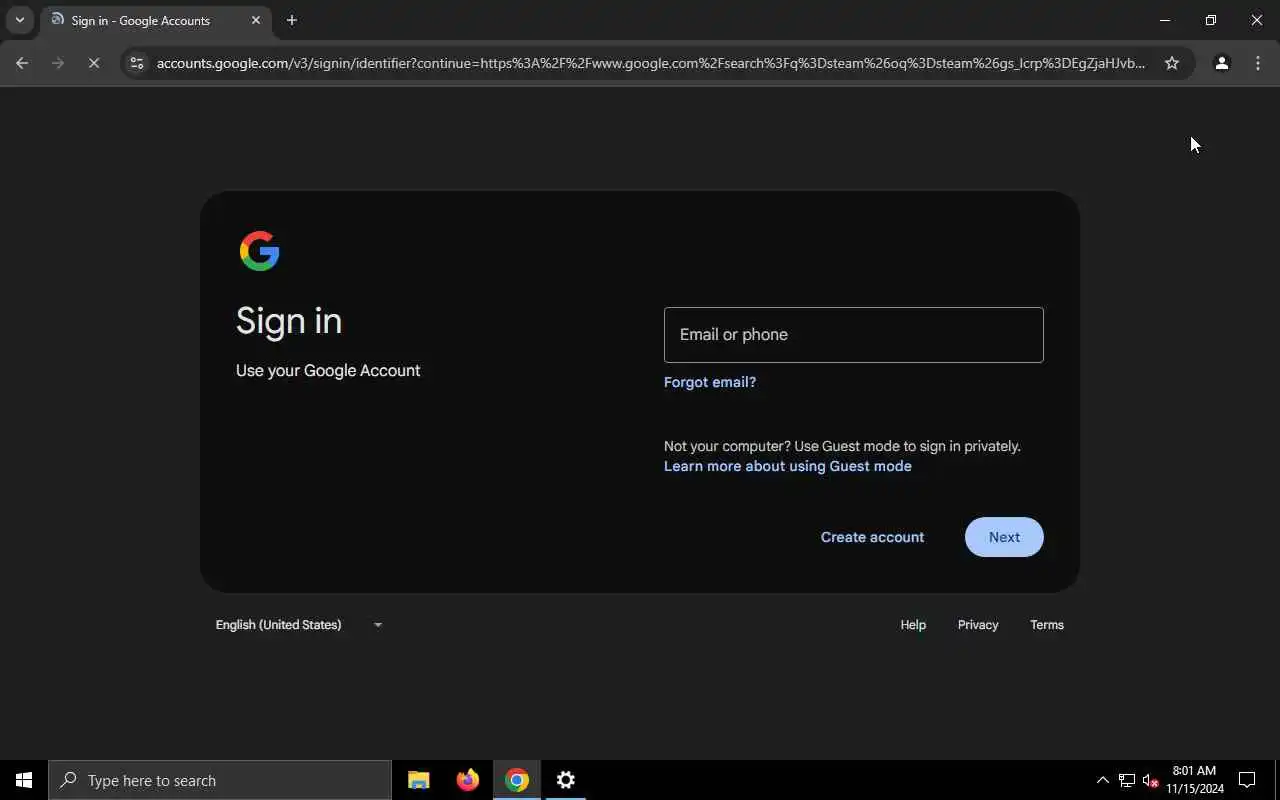Open the tab search dropdown arrow

tap(19, 20)
